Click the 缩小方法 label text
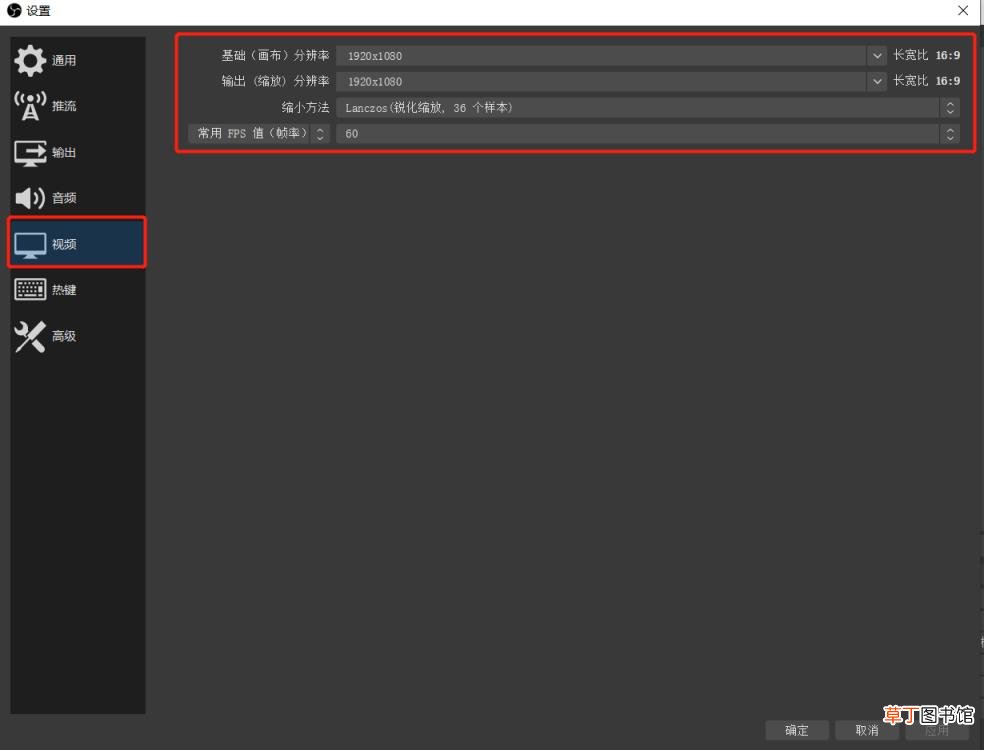This screenshot has height=750, width=984. point(306,108)
